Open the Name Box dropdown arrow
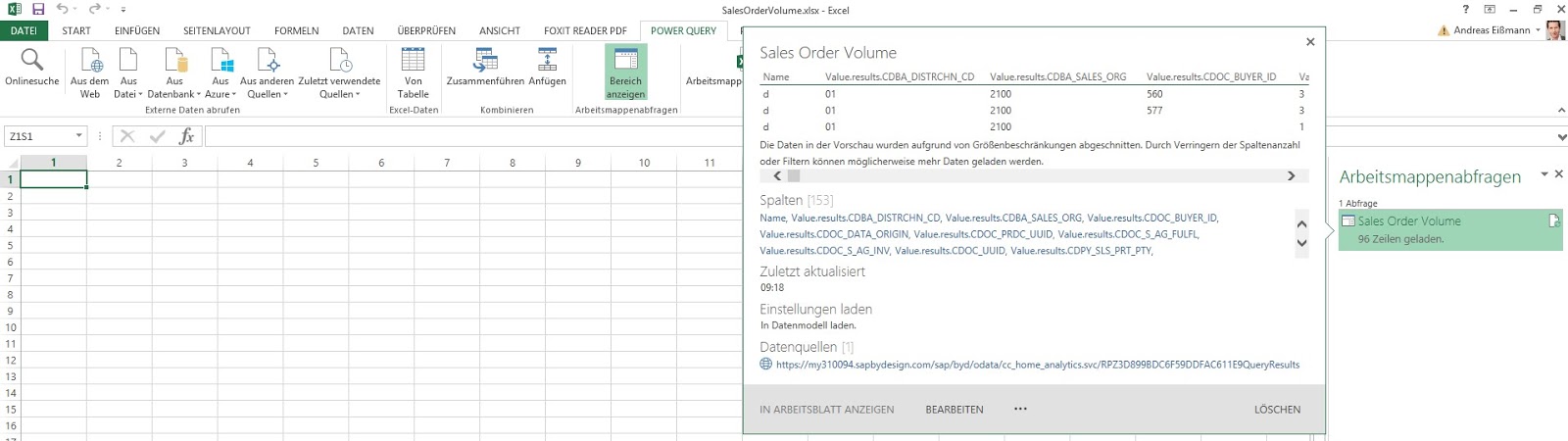This screenshot has height=441, width=1568. point(78,136)
